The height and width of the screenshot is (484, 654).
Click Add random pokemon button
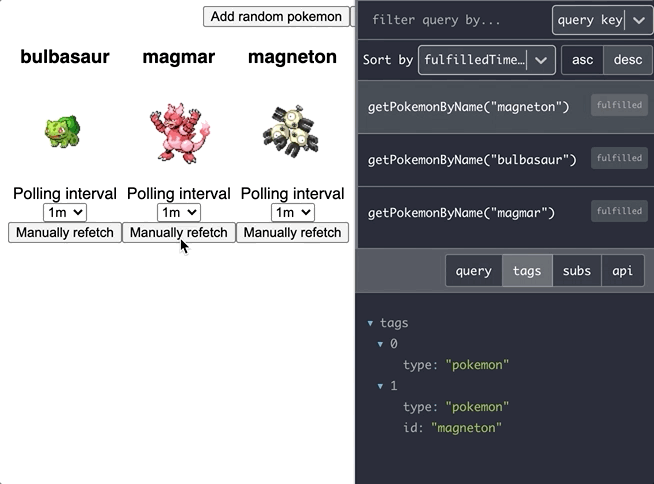point(276,16)
